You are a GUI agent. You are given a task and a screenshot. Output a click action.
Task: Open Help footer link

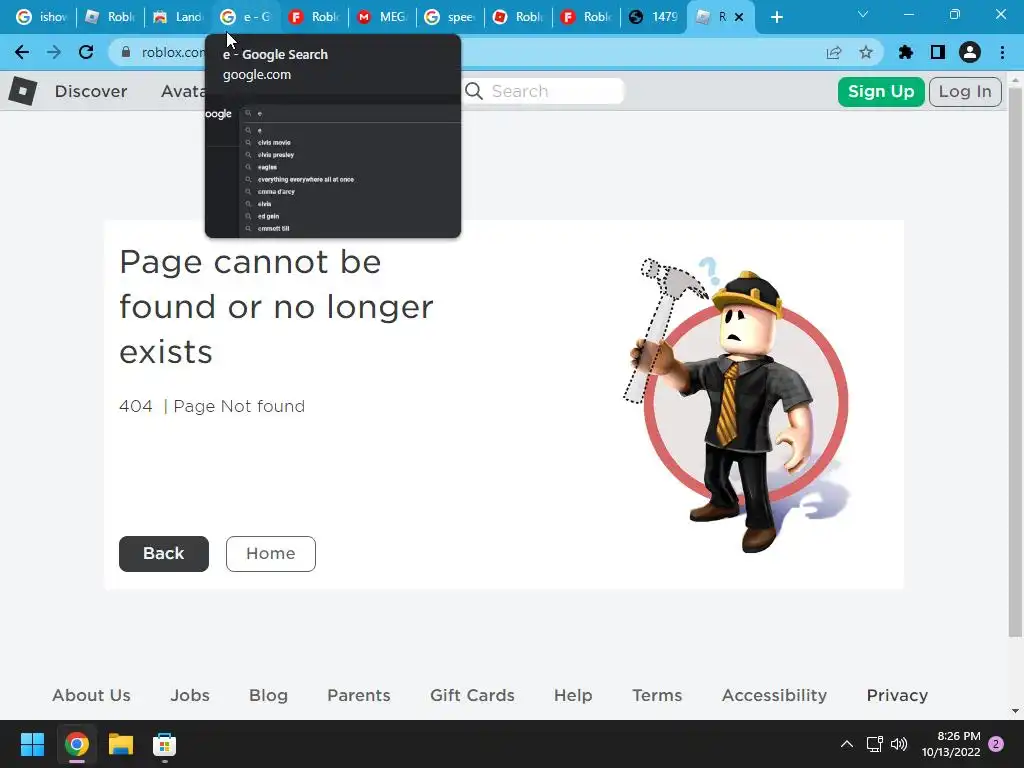tap(573, 696)
